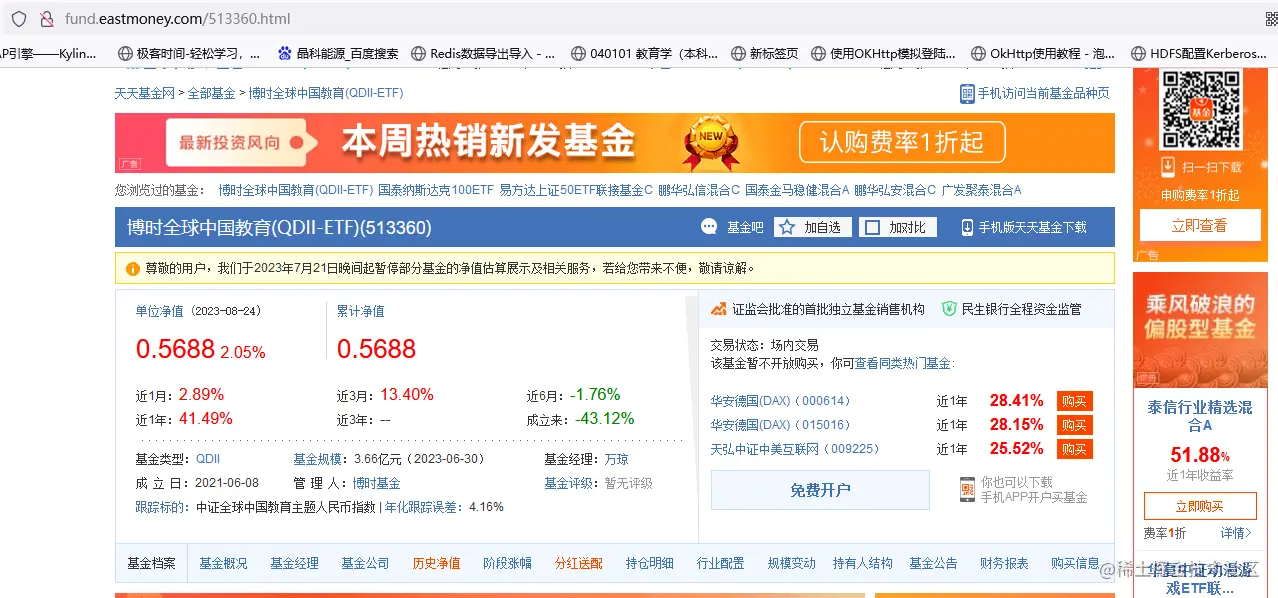Image resolution: width=1278 pixels, height=598 pixels.
Task: Click the 免费开户 button
Action: pos(820,490)
